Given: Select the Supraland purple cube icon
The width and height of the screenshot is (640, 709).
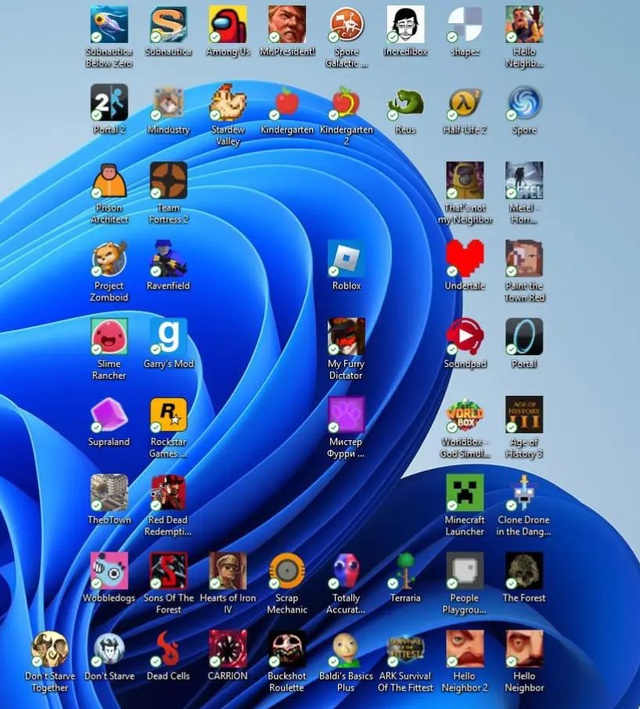Looking at the screenshot, I should (109, 415).
